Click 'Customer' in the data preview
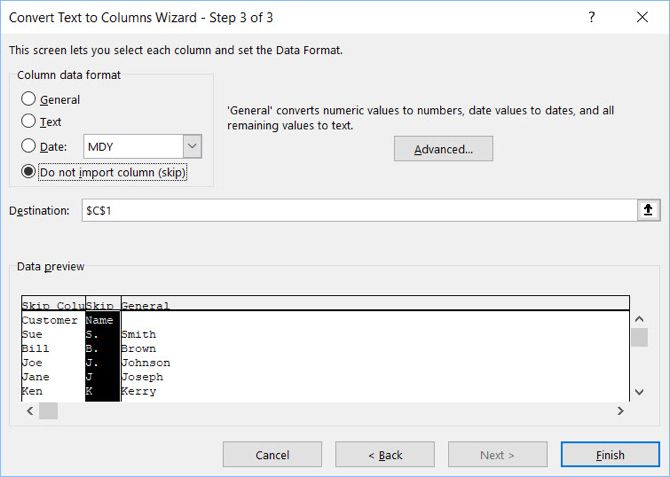The image size is (670, 477). (x=50, y=320)
